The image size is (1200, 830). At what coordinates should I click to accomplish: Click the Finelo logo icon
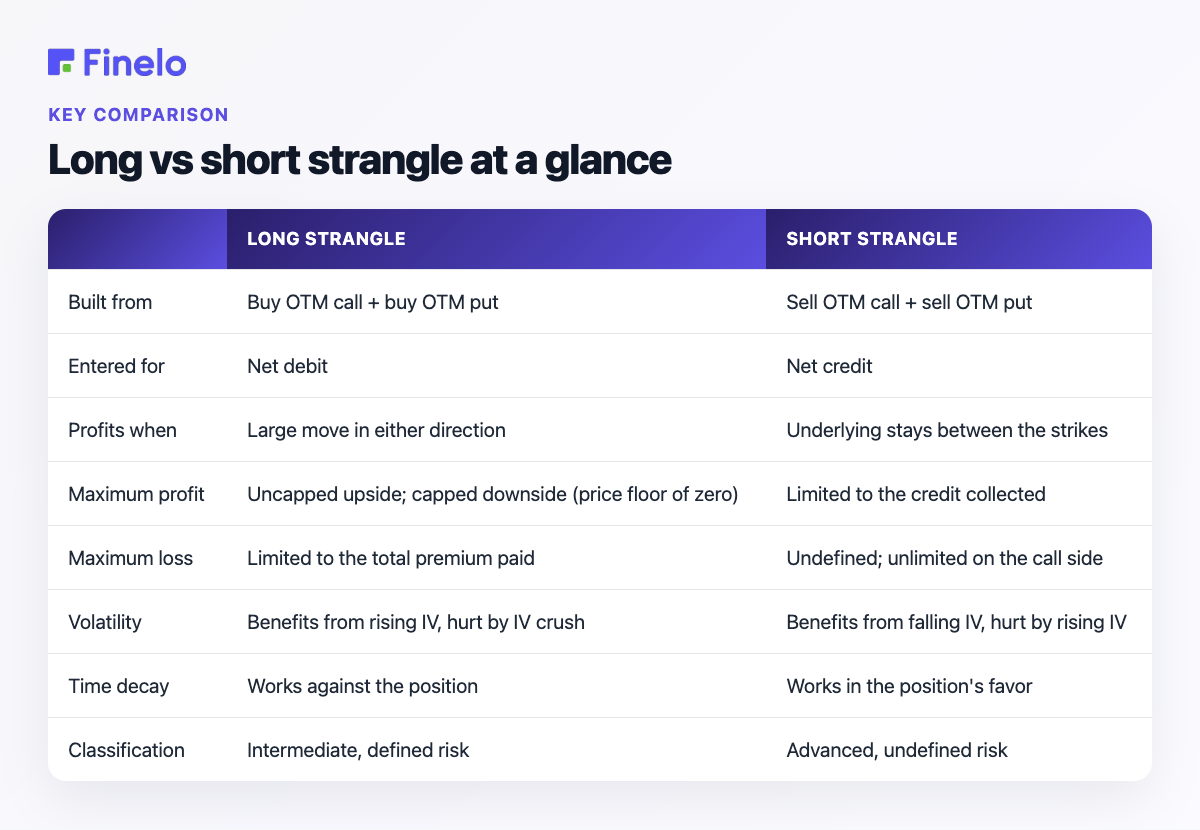[x=61, y=62]
